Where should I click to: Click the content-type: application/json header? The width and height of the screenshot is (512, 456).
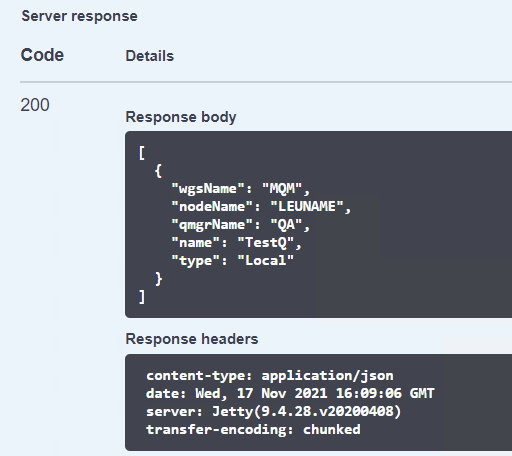(x=270, y=376)
